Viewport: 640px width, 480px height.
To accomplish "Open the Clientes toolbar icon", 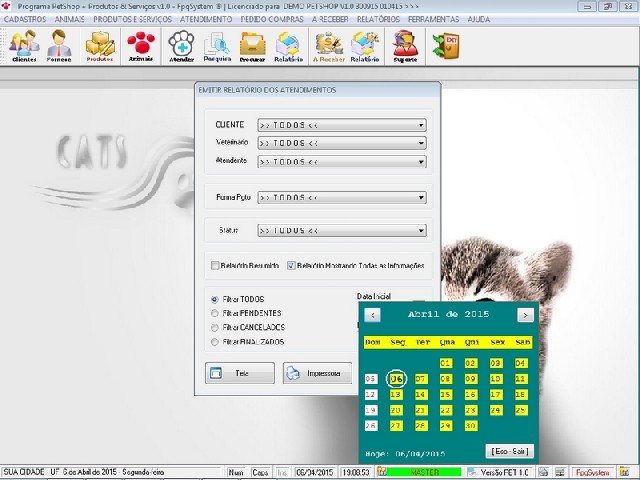I will [x=24, y=46].
